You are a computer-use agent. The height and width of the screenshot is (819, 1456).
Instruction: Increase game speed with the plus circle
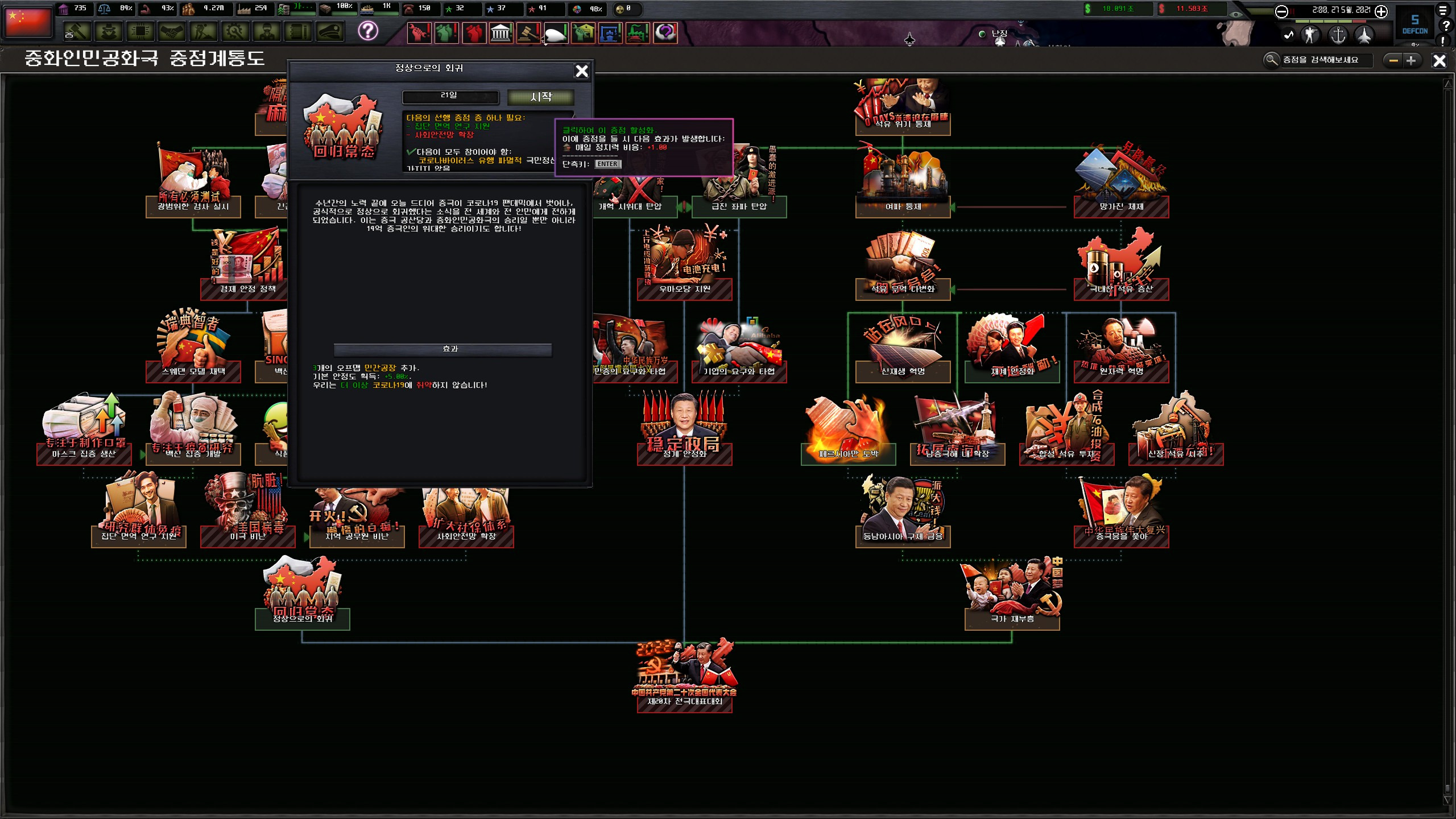(x=1381, y=11)
